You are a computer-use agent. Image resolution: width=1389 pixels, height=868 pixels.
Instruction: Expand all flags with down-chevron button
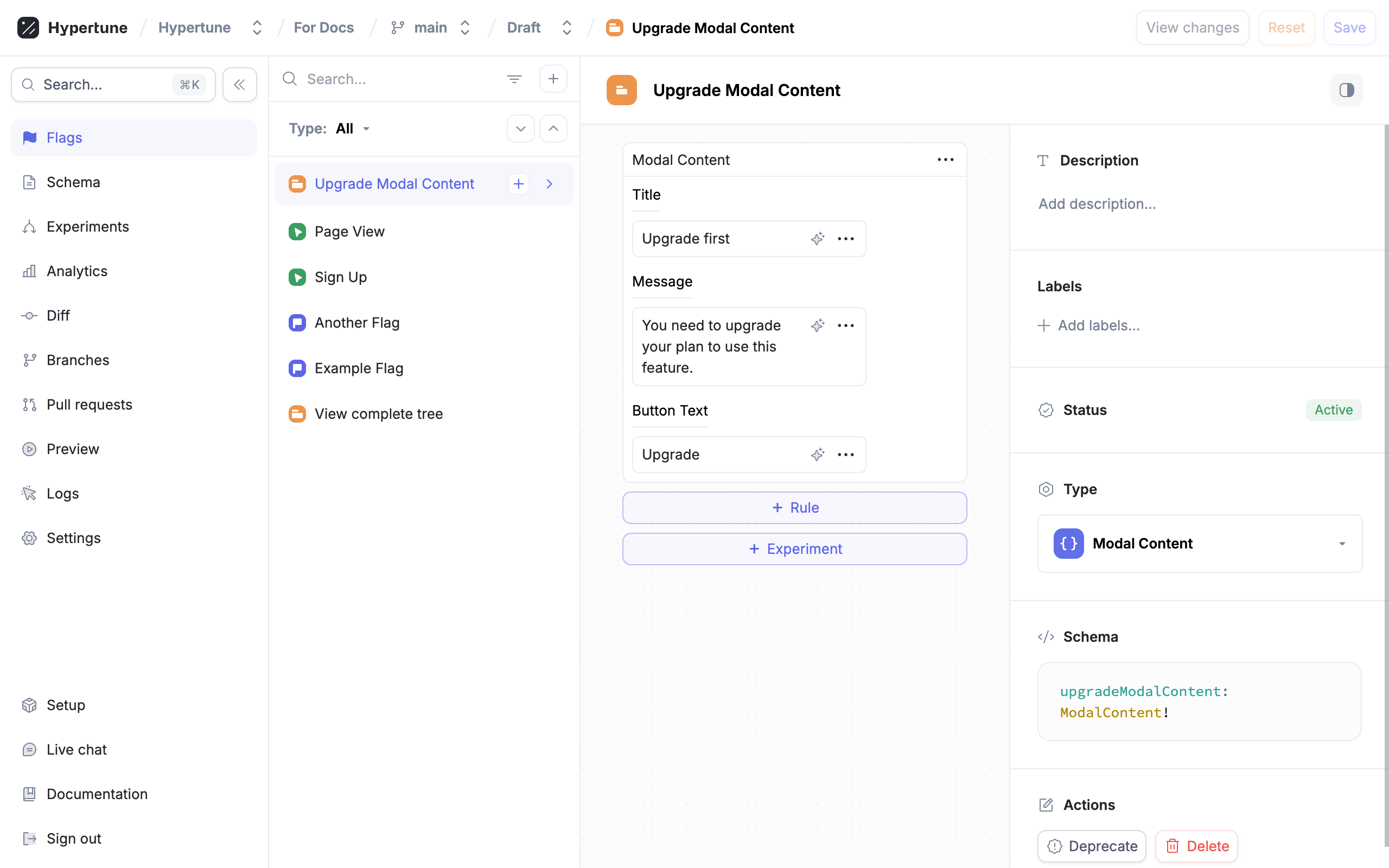click(x=520, y=129)
